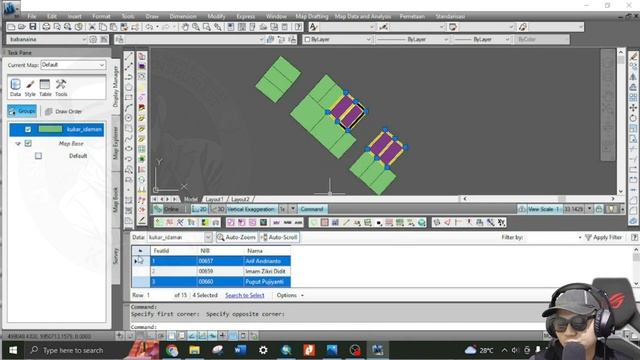Toggle the Online status button
Image resolution: width=640 pixels, height=360 pixels.
[x=167, y=209]
